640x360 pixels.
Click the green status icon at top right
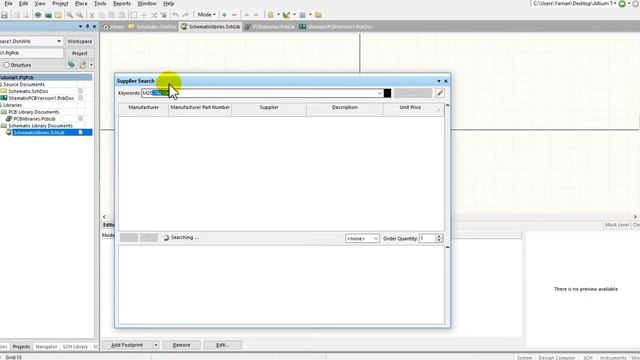pyautogui.click(x=622, y=4)
